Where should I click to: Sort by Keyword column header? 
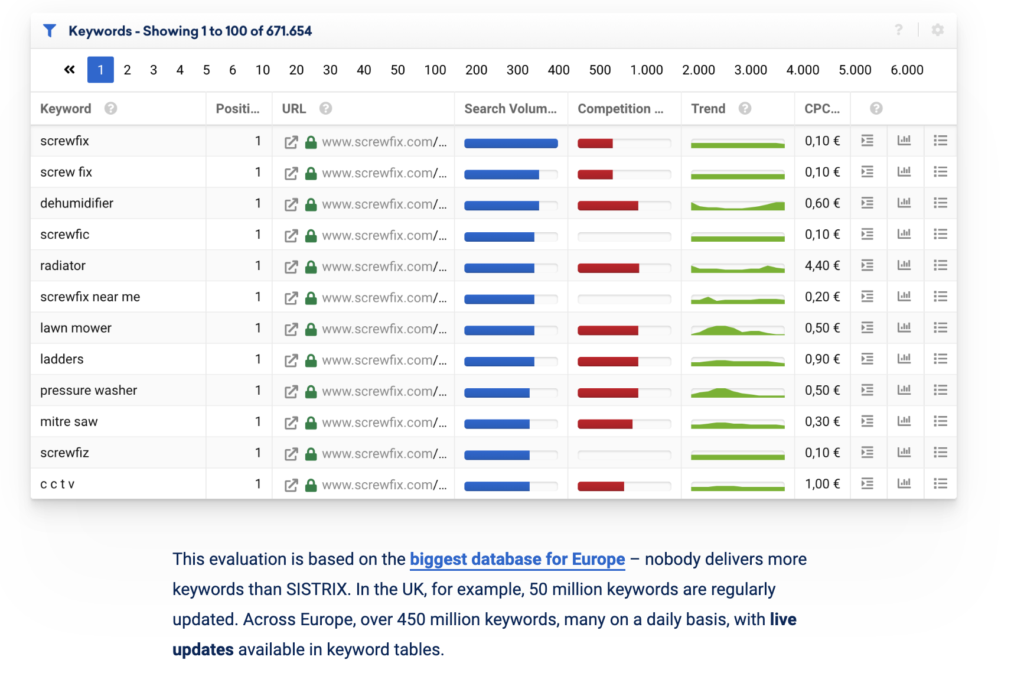coord(65,108)
